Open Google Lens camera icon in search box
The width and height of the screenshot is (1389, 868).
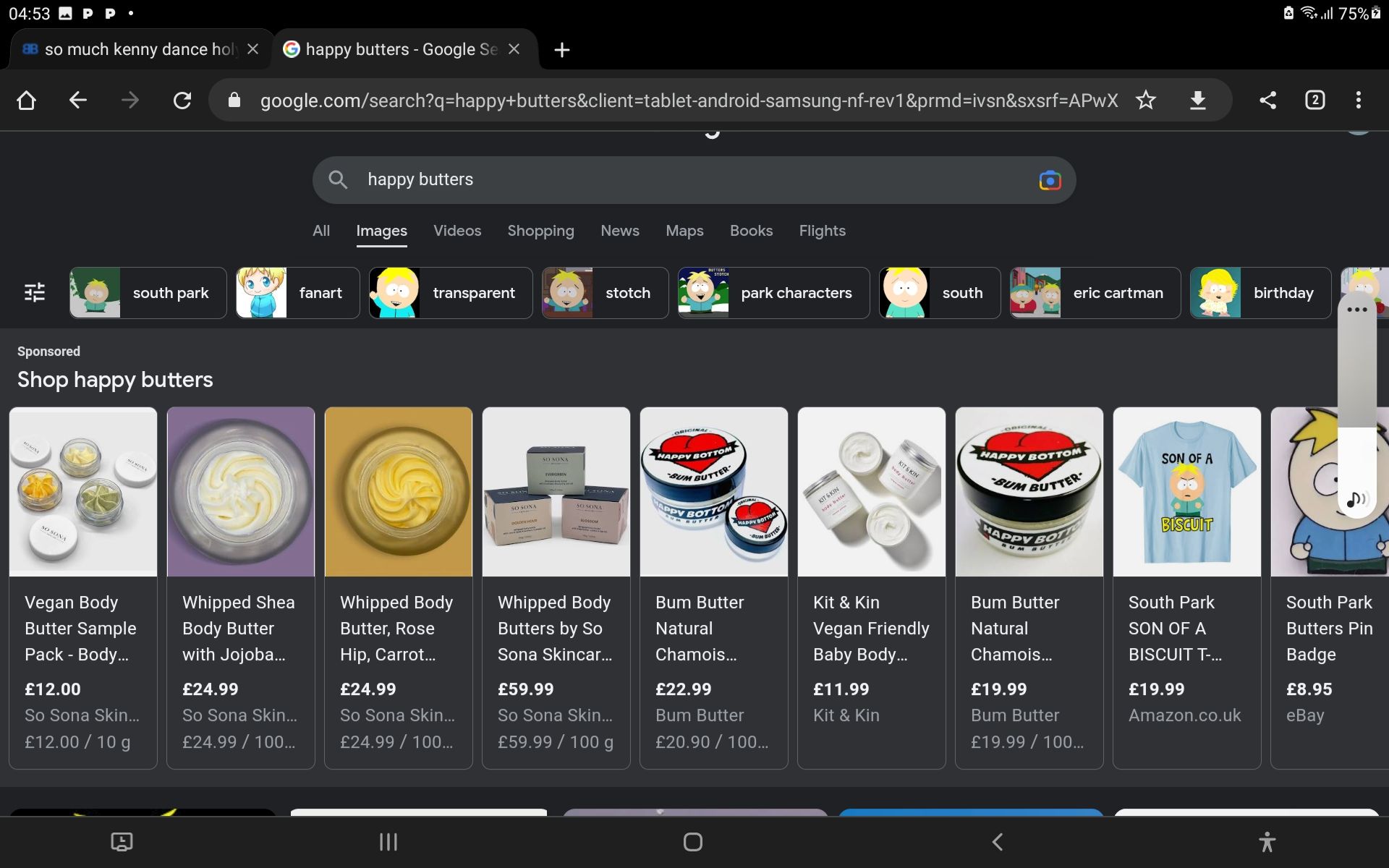pyautogui.click(x=1050, y=179)
